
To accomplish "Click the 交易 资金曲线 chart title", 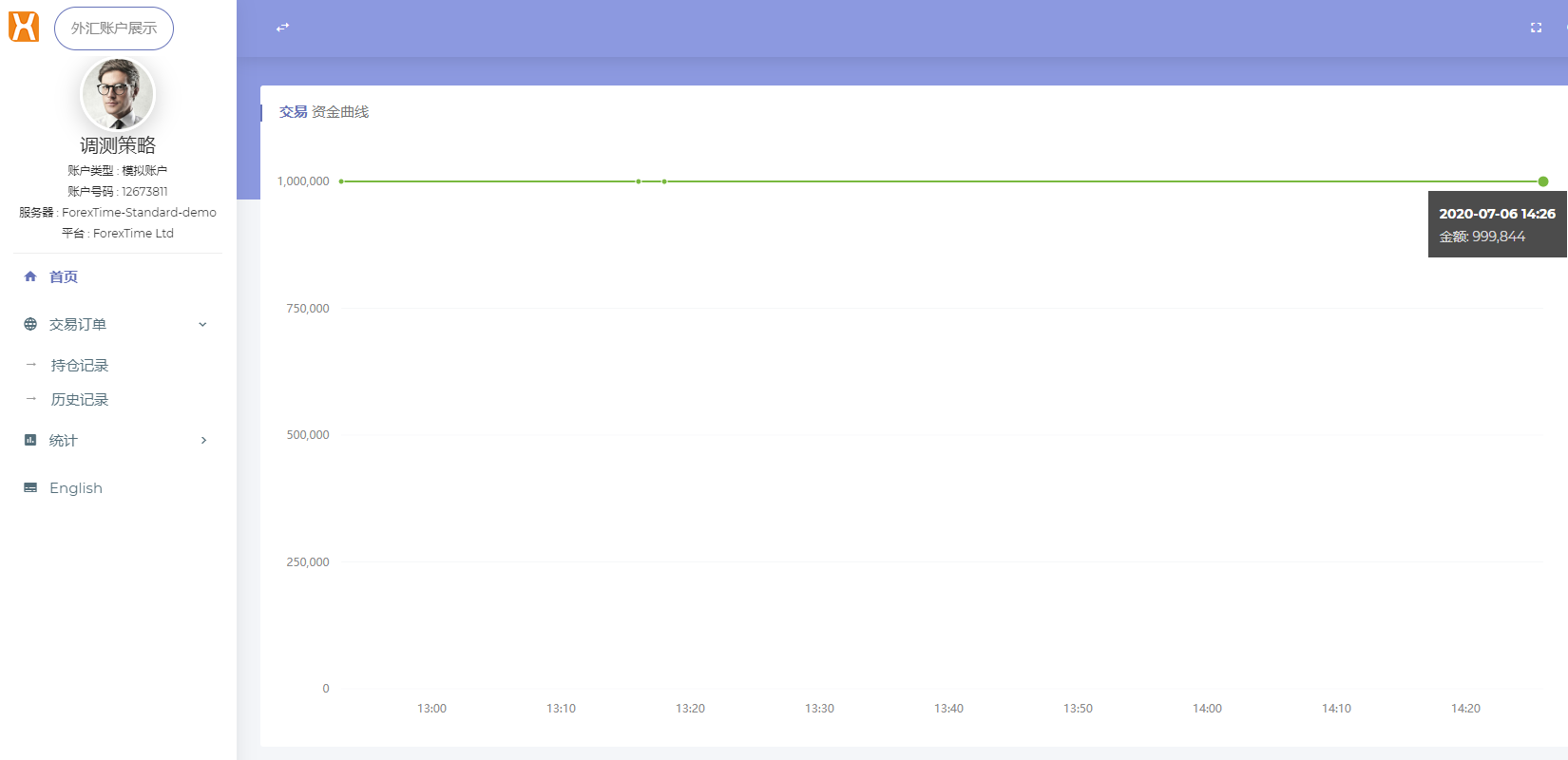I will pos(324,111).
